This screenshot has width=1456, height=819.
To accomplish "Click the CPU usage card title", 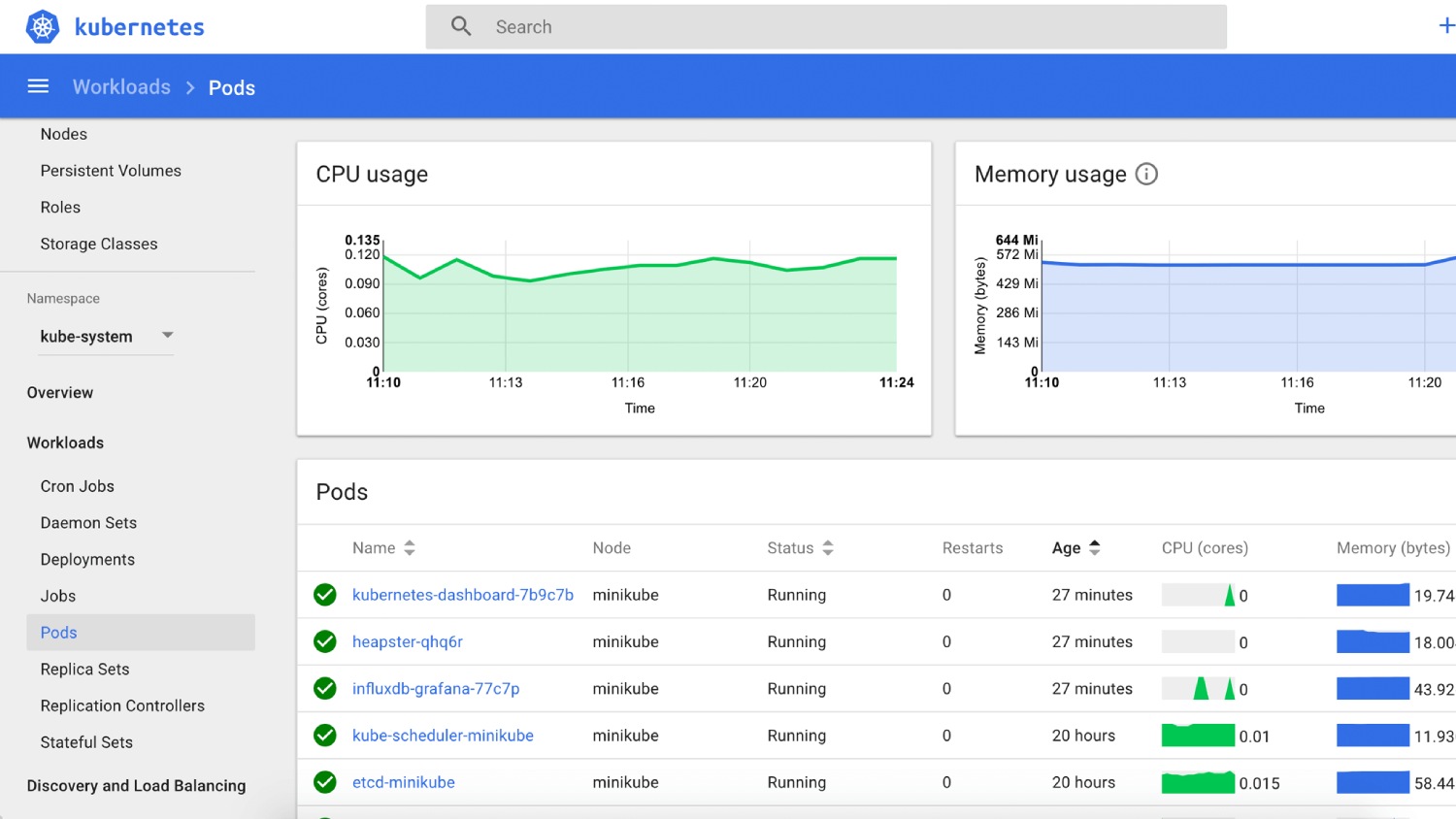I will click(372, 175).
